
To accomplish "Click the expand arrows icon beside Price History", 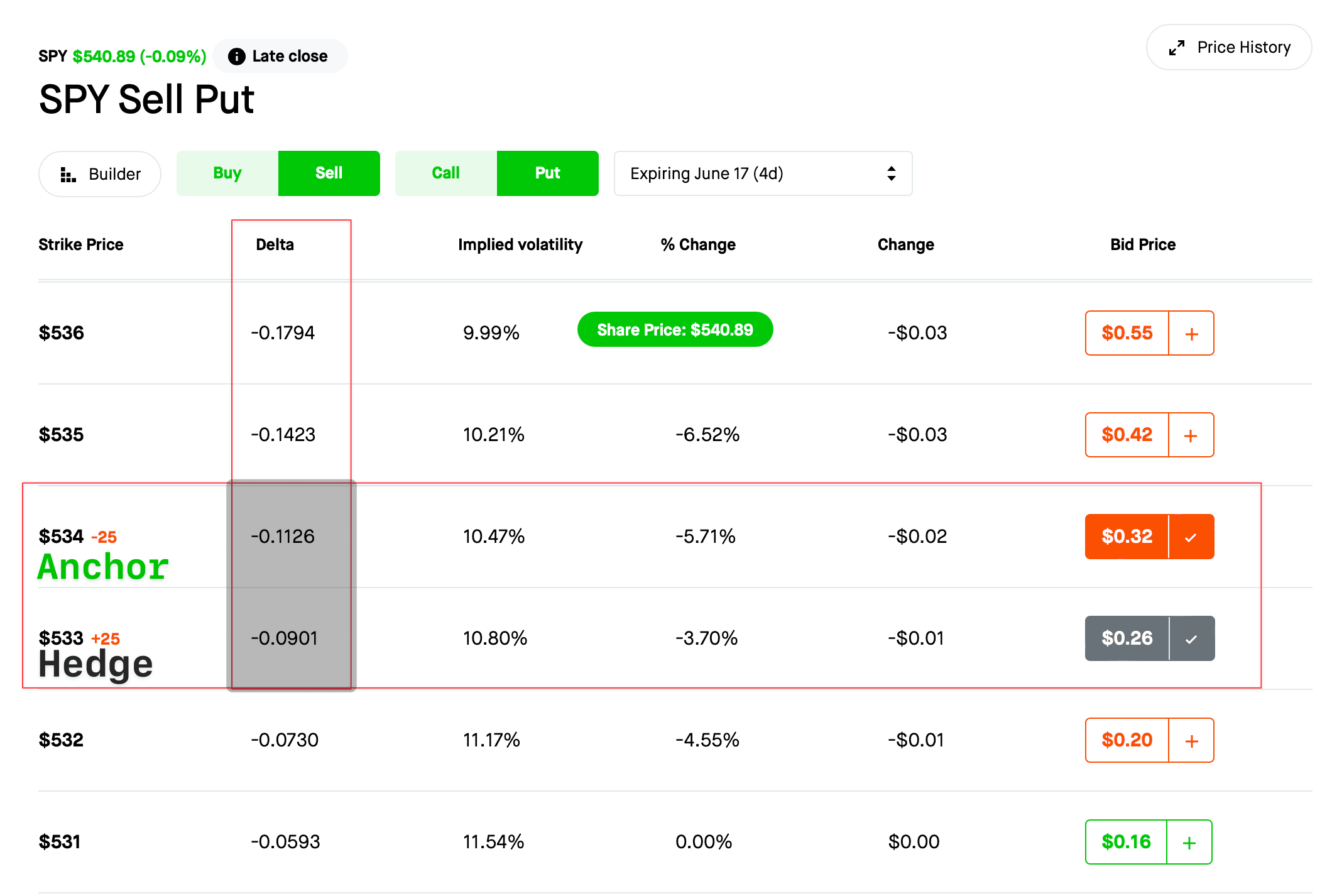I will (x=1177, y=48).
